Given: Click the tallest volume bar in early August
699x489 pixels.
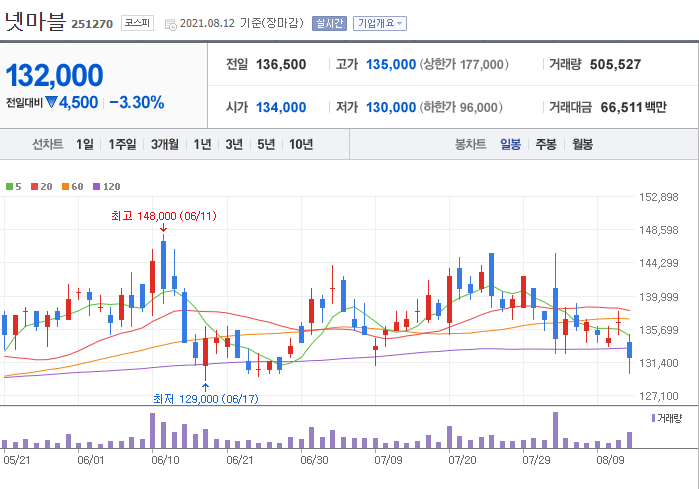Looking at the screenshot, I should click(x=555, y=430).
